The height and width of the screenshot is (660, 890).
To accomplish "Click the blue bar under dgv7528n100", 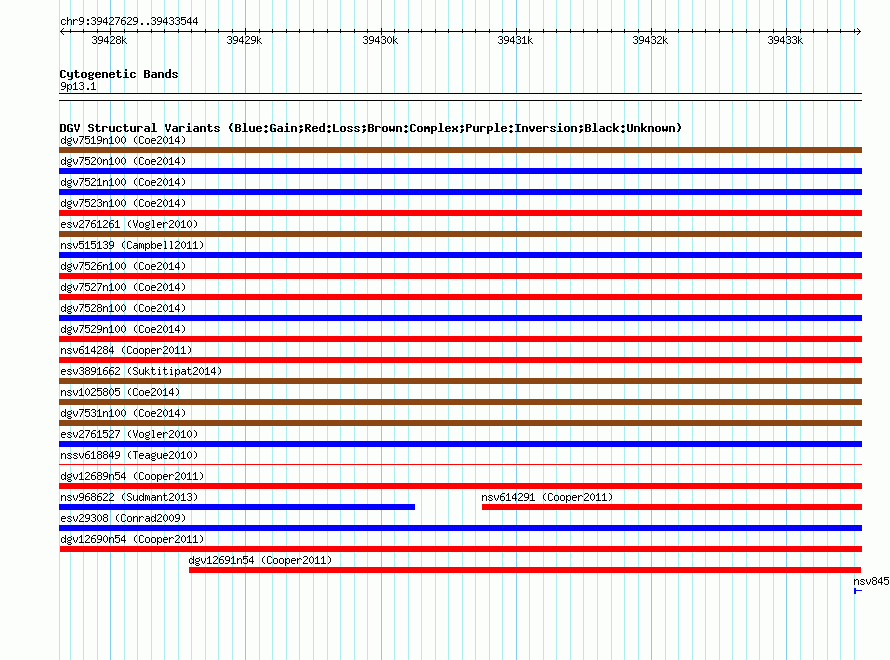I will pos(460,318).
